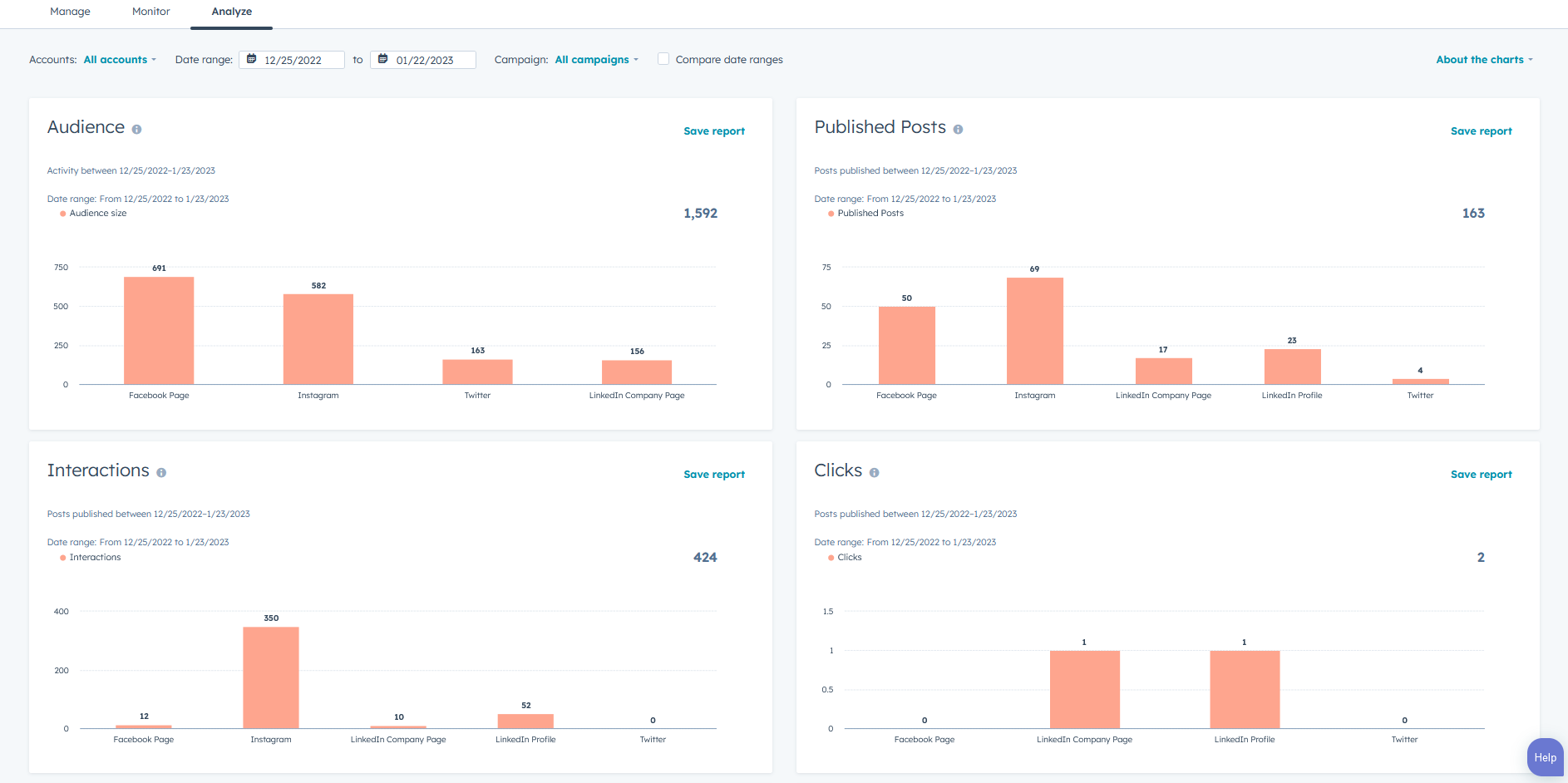Screen dimensions: 1568x783
Task: Toggle the Interactions legend dot
Action: pos(62,558)
